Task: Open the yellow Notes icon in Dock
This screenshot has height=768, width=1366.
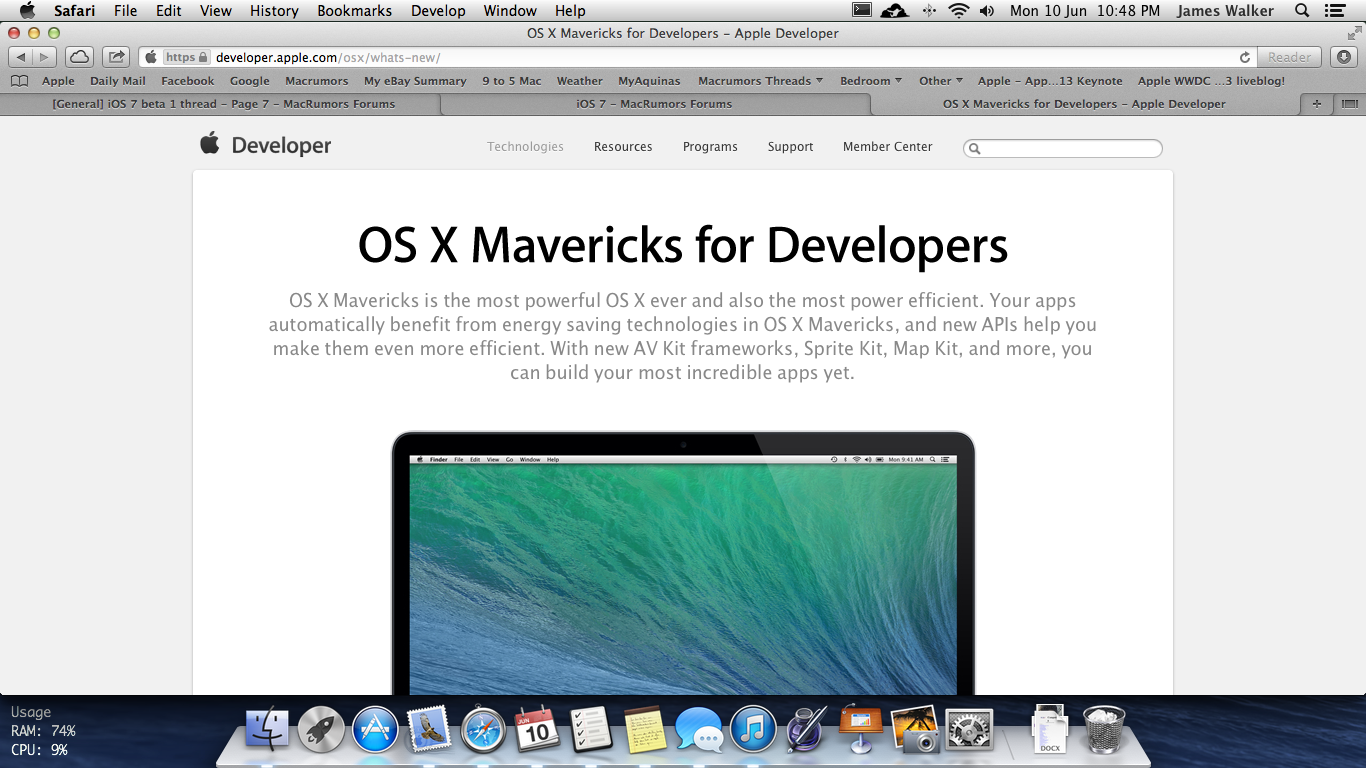Action: point(645,729)
